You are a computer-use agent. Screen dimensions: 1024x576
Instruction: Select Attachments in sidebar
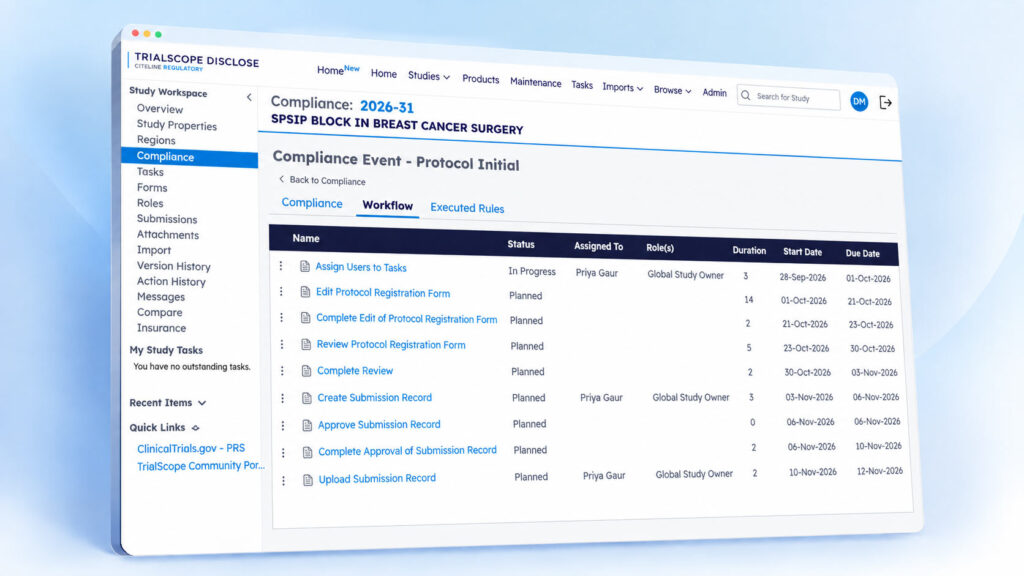[167, 234]
